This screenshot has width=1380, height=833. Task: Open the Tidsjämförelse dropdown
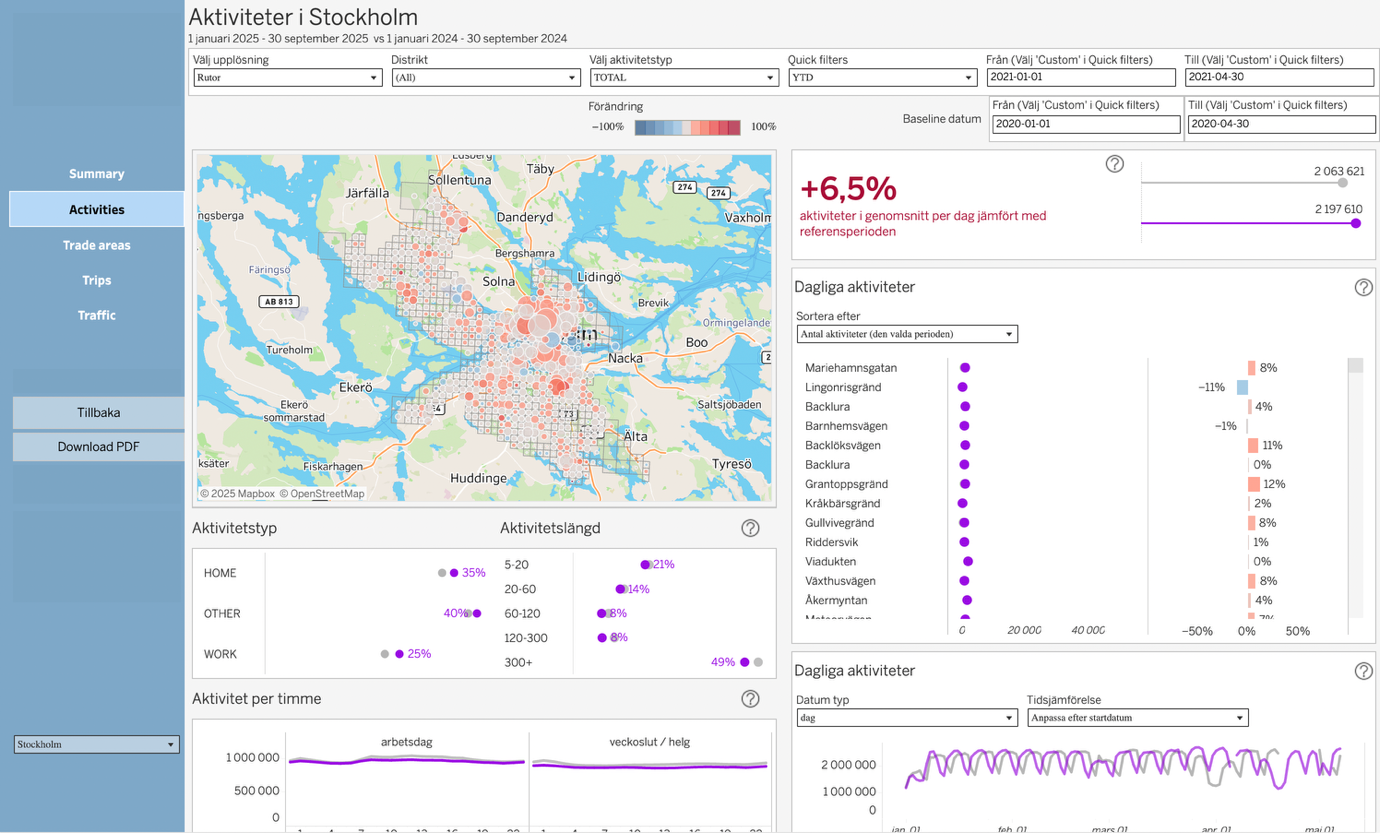pyautogui.click(x=1137, y=718)
